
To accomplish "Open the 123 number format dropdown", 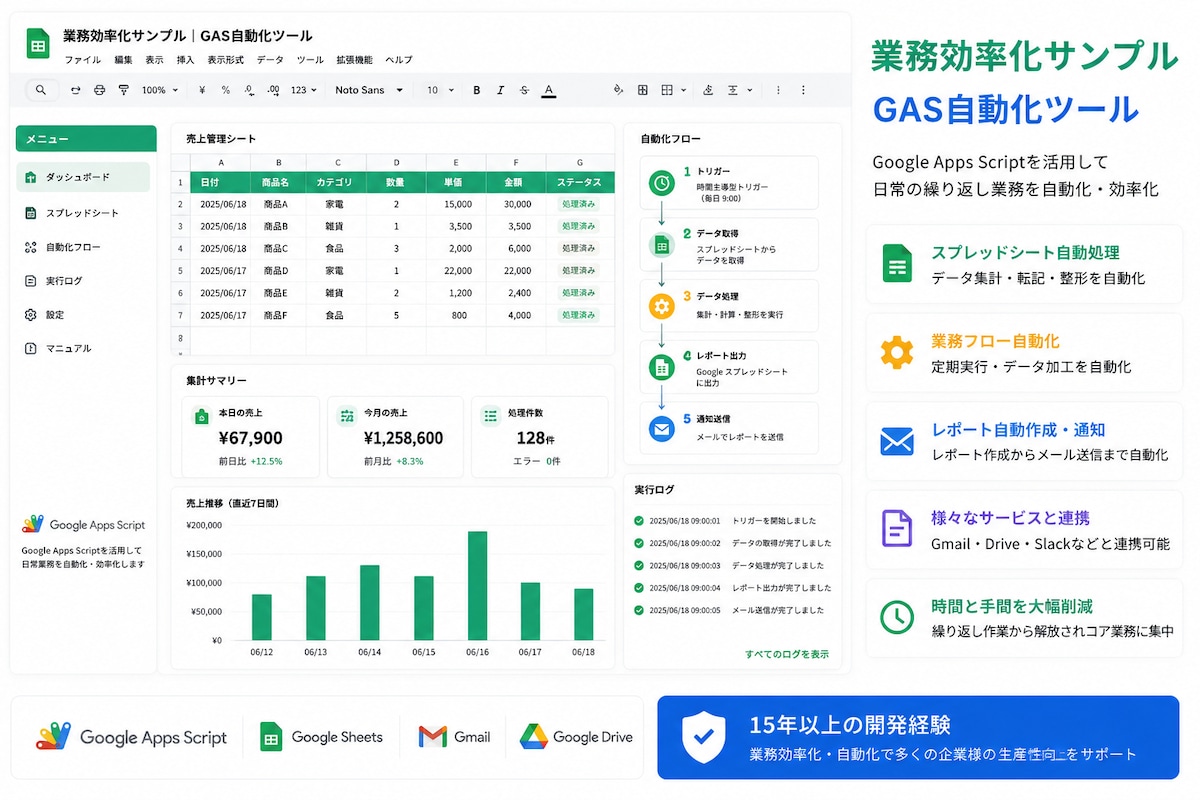I will coord(303,90).
